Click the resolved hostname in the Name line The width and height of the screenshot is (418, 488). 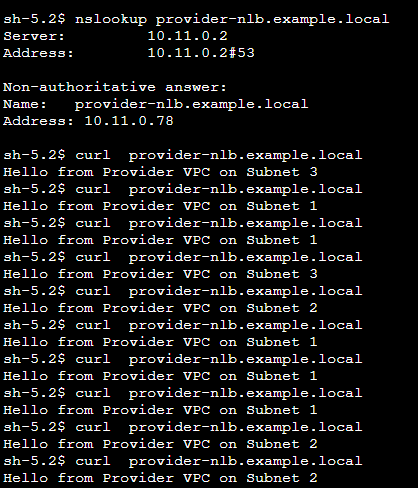[191, 104]
